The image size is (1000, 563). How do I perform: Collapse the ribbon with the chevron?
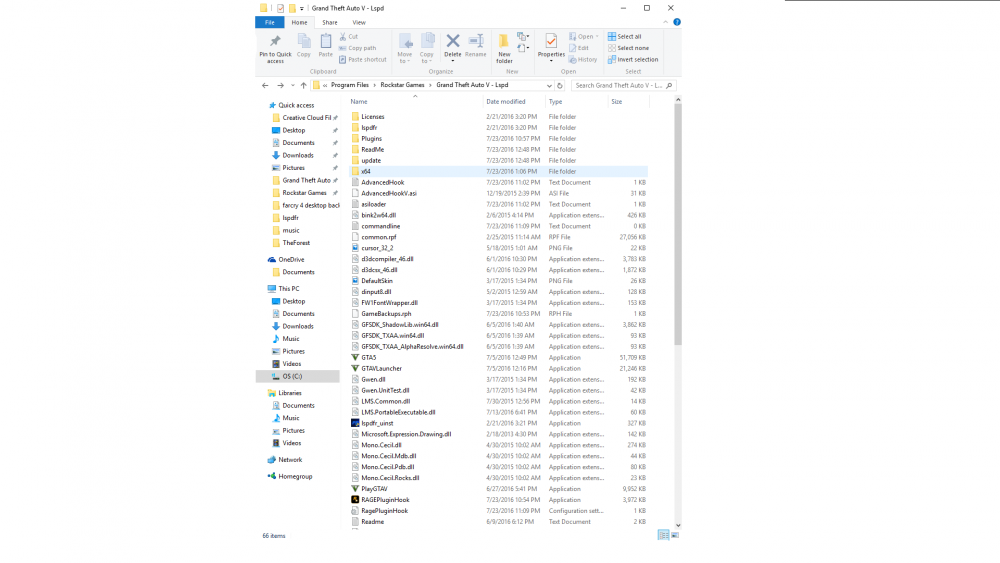pyautogui.click(x=665, y=22)
